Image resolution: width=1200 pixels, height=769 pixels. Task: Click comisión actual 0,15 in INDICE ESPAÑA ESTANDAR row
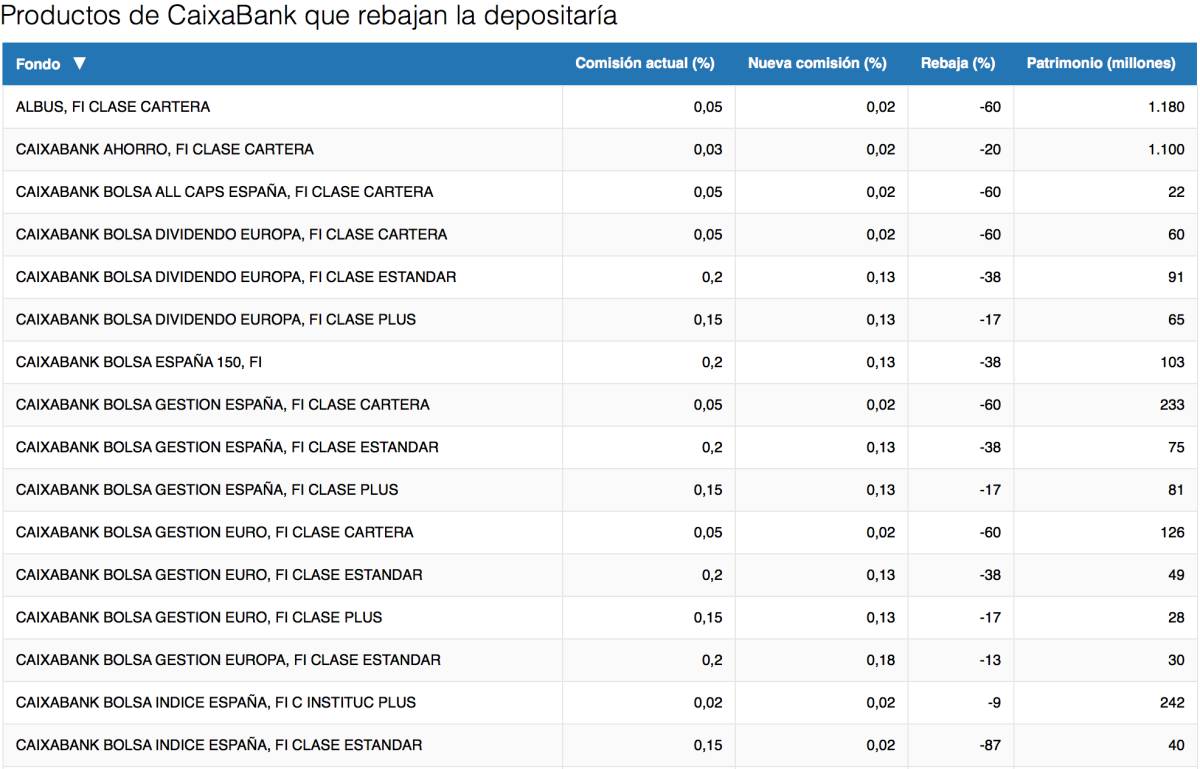[x=708, y=745]
